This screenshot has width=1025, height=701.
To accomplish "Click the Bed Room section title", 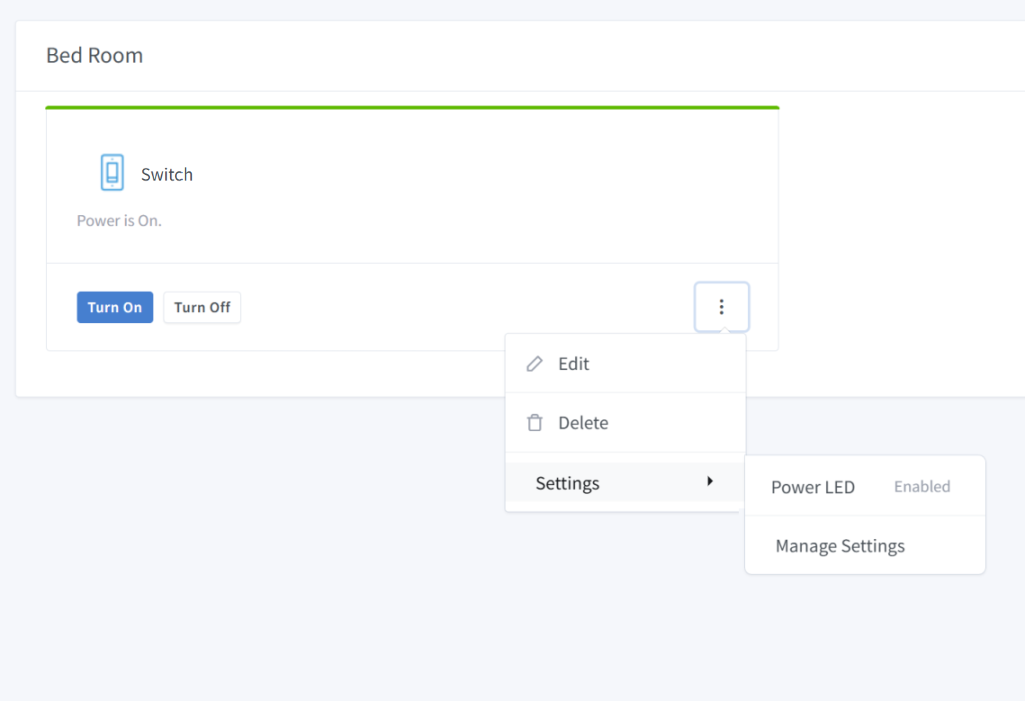I will click(94, 55).
